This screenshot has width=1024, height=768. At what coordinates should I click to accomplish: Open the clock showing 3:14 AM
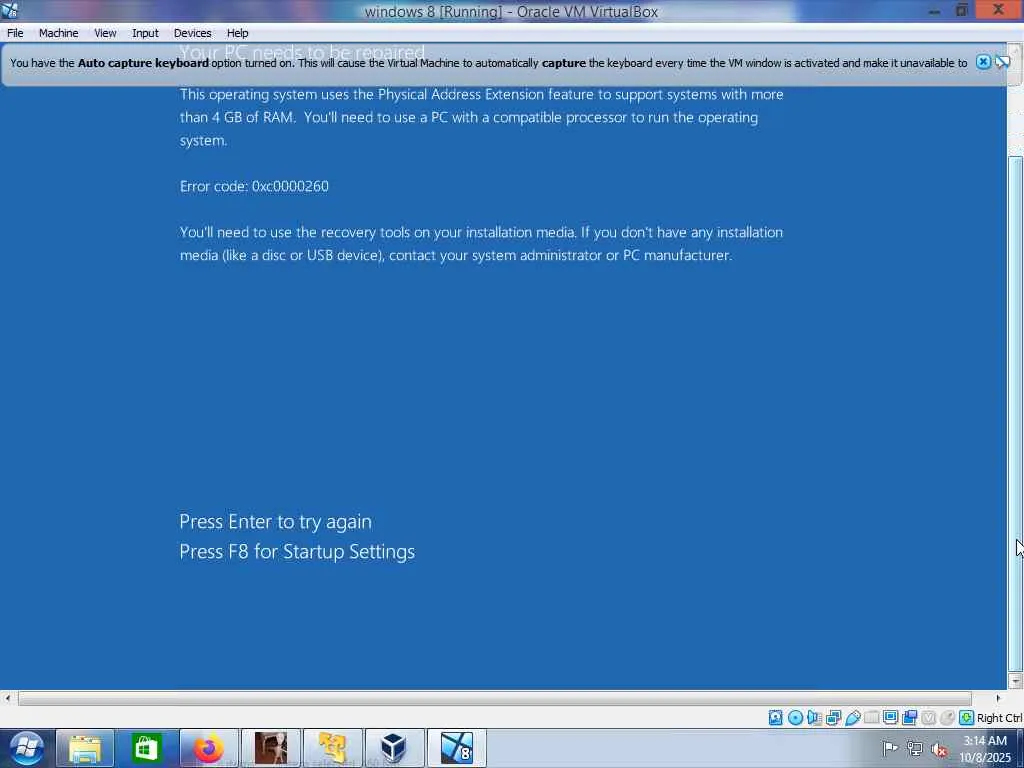click(985, 748)
